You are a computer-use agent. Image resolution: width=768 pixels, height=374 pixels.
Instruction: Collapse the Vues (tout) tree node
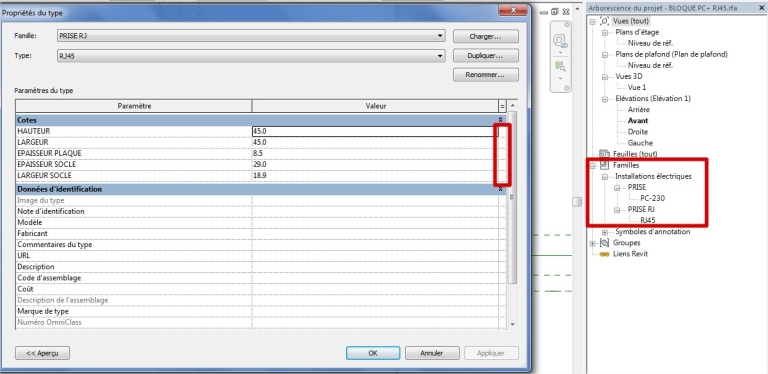point(593,22)
